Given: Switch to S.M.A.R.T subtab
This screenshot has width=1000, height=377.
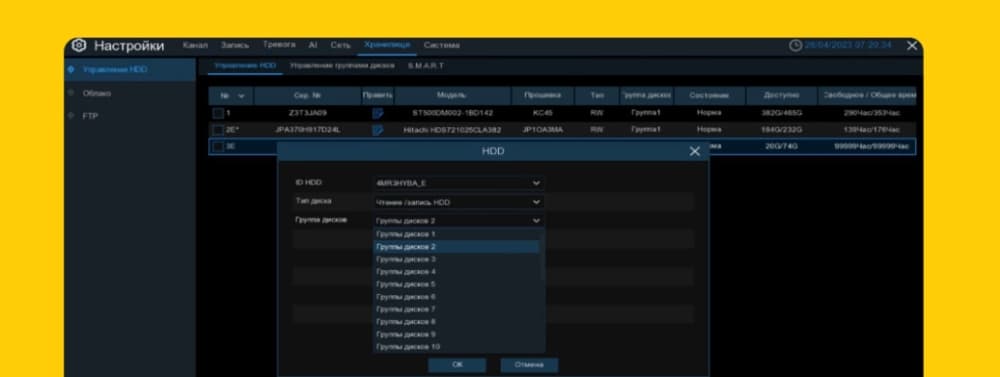Looking at the screenshot, I should click(x=425, y=66).
